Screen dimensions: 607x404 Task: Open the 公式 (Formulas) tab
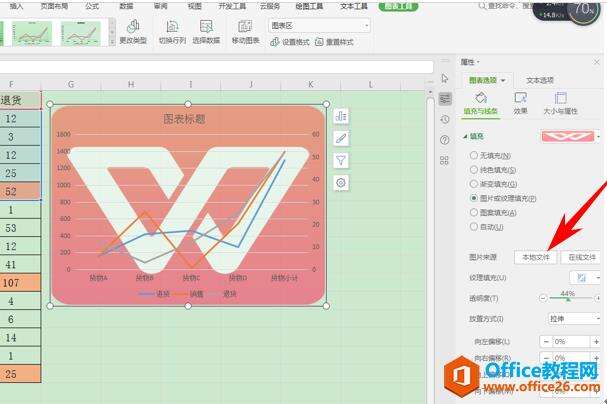point(92,6)
